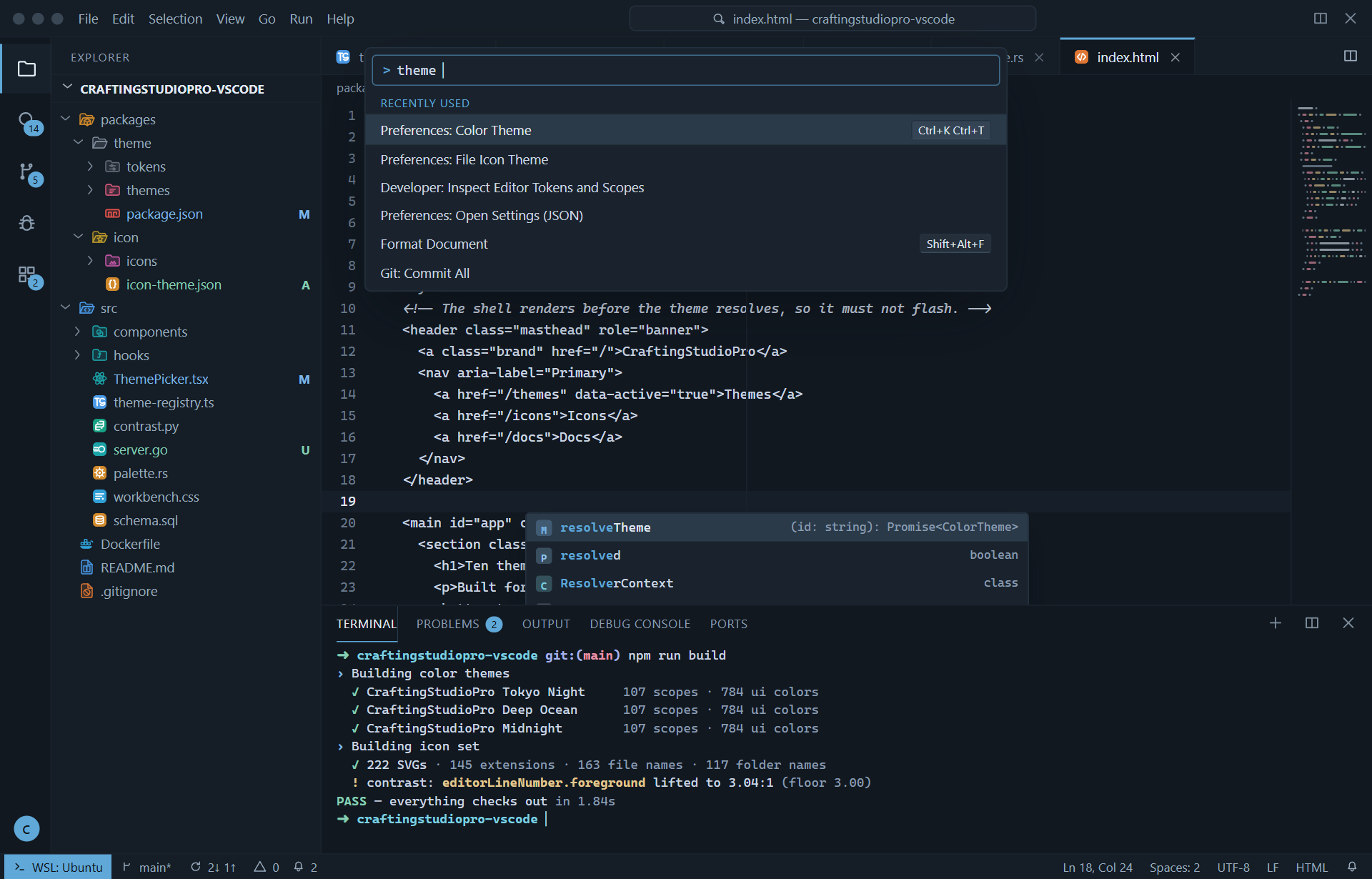Select Preferences: Color Theme command
Screen dimensions: 1372x879
685,130
